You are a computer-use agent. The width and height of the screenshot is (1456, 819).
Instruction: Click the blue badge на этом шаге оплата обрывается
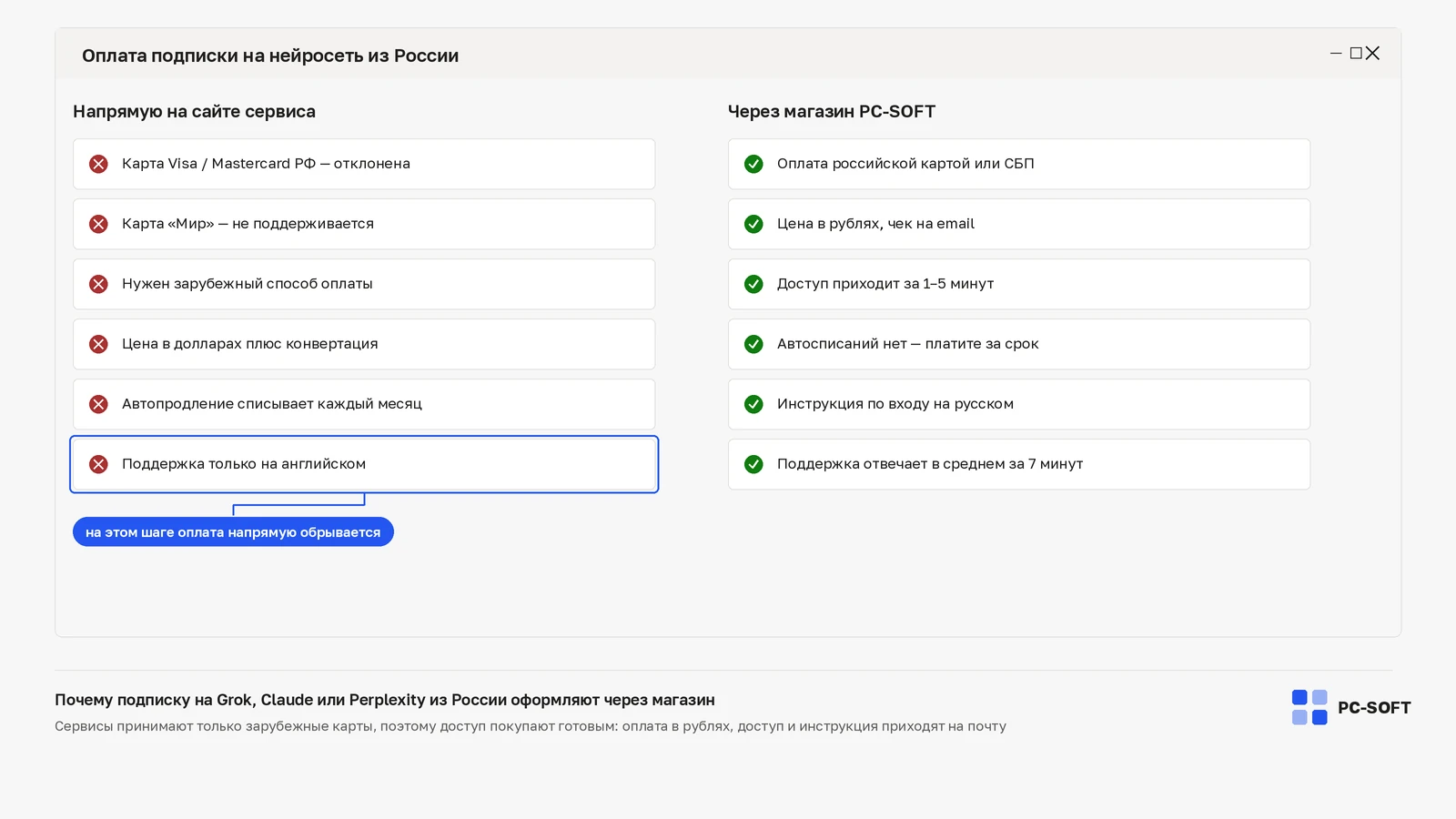pos(233,532)
